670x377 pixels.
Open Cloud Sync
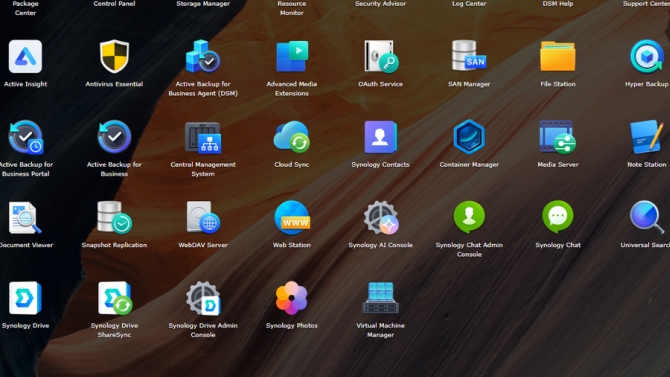tap(292, 137)
